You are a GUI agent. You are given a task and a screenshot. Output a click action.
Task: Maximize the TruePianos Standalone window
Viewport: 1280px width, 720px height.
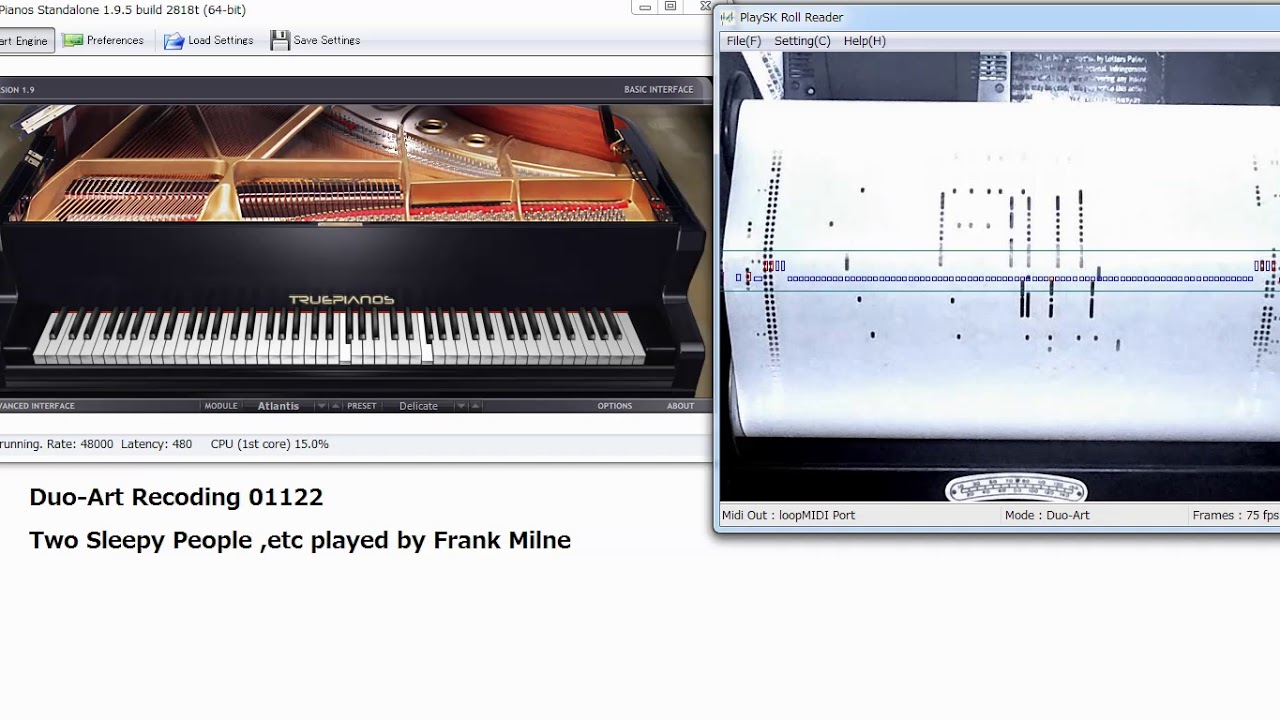[x=670, y=7]
